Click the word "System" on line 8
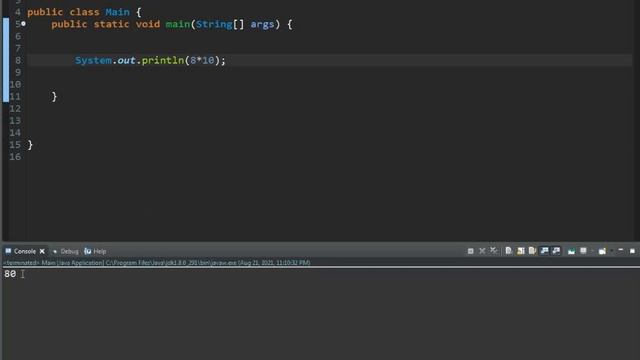Image resolution: width=640 pixels, height=360 pixels. pos(93,60)
